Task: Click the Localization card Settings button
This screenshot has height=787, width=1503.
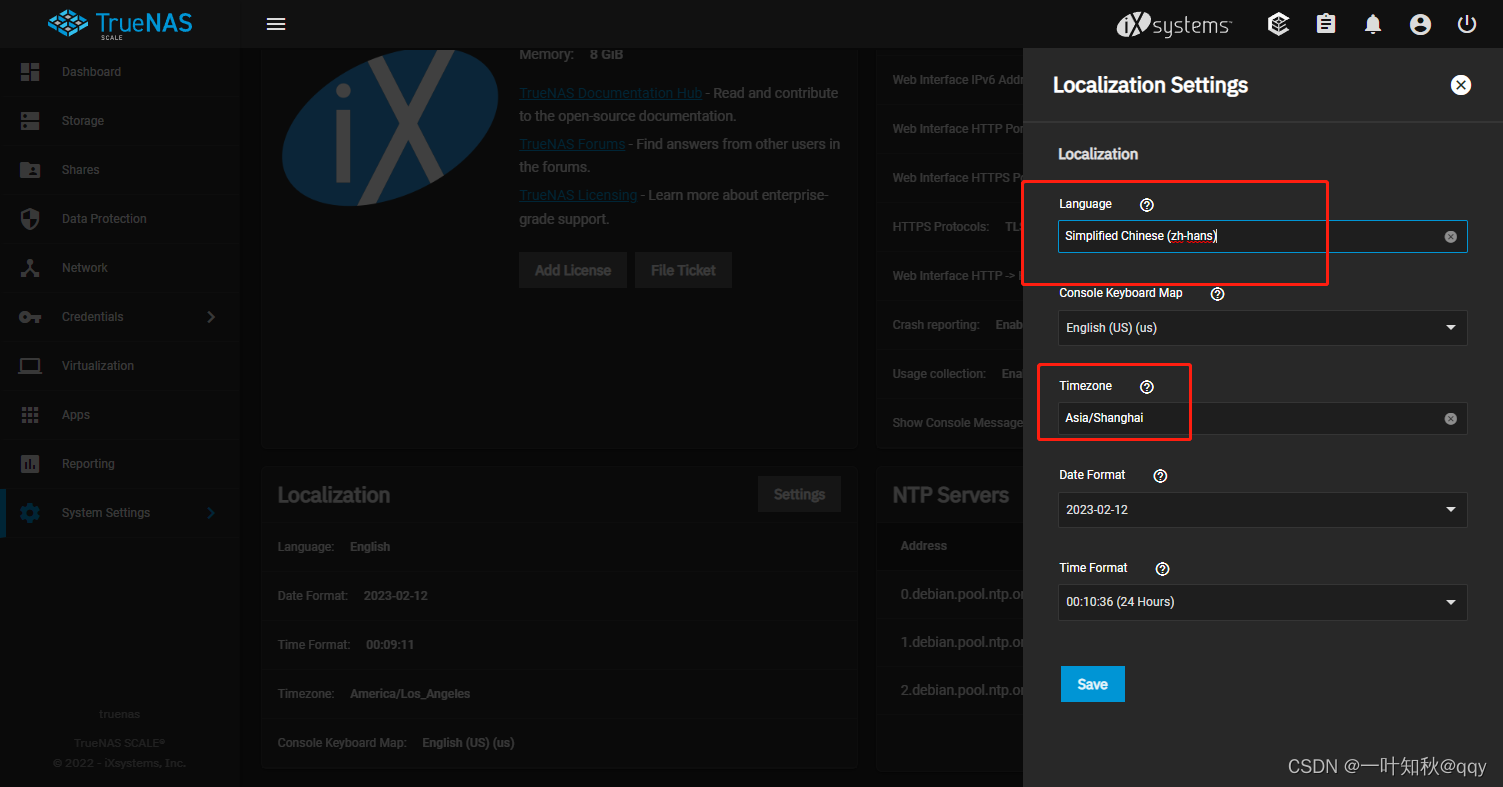Action: coord(799,494)
